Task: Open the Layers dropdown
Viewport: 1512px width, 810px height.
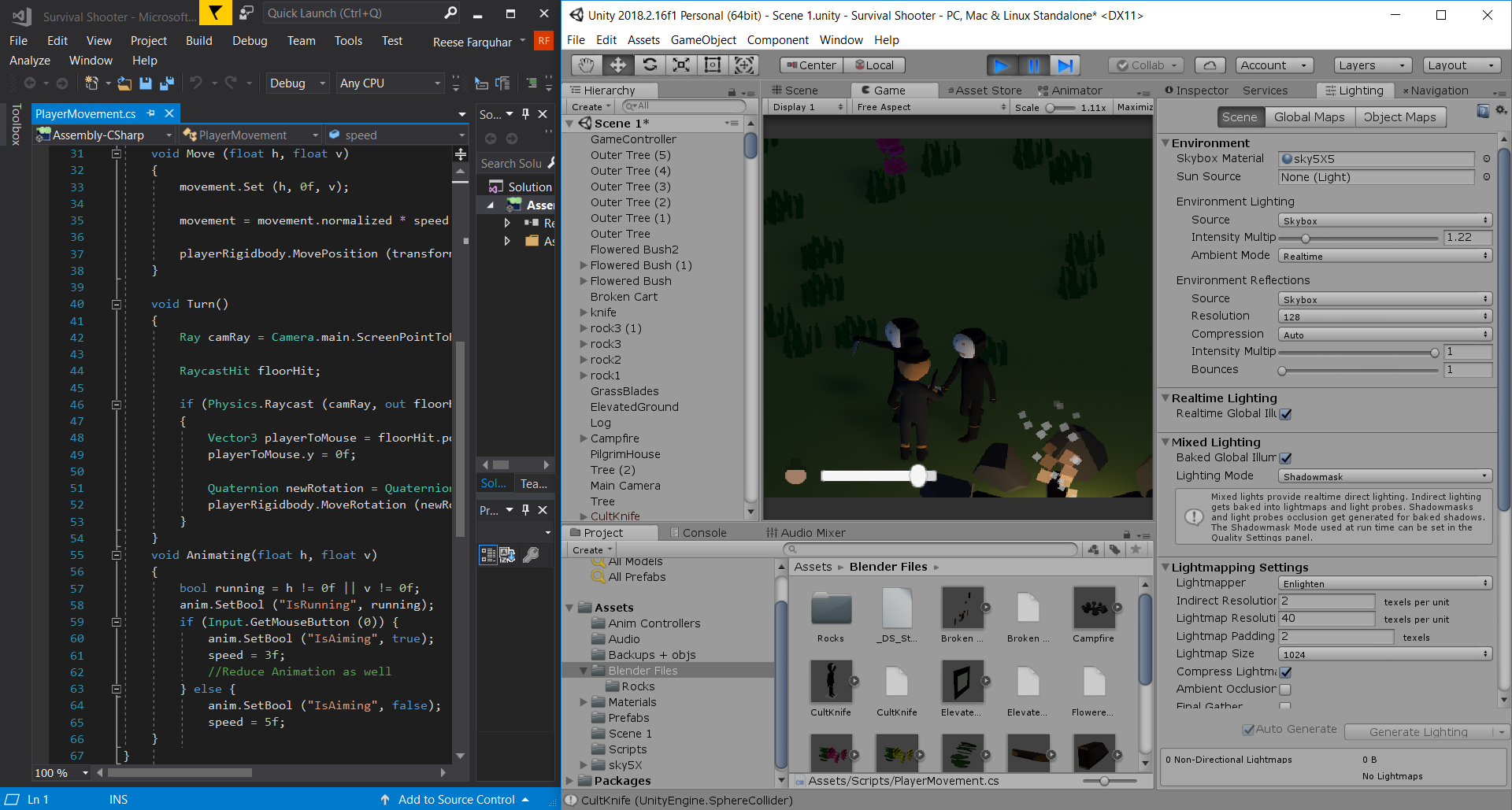Action: pyautogui.click(x=1372, y=65)
